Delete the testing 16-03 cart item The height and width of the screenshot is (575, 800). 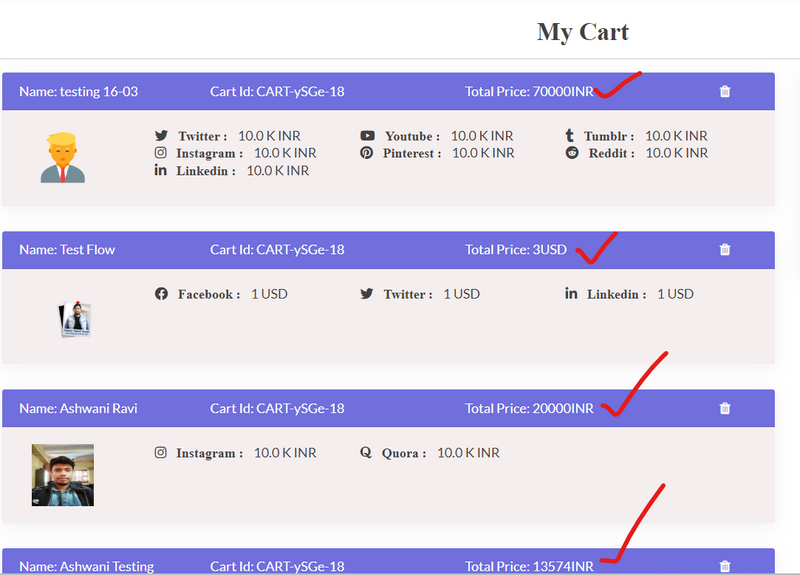pyautogui.click(x=725, y=92)
